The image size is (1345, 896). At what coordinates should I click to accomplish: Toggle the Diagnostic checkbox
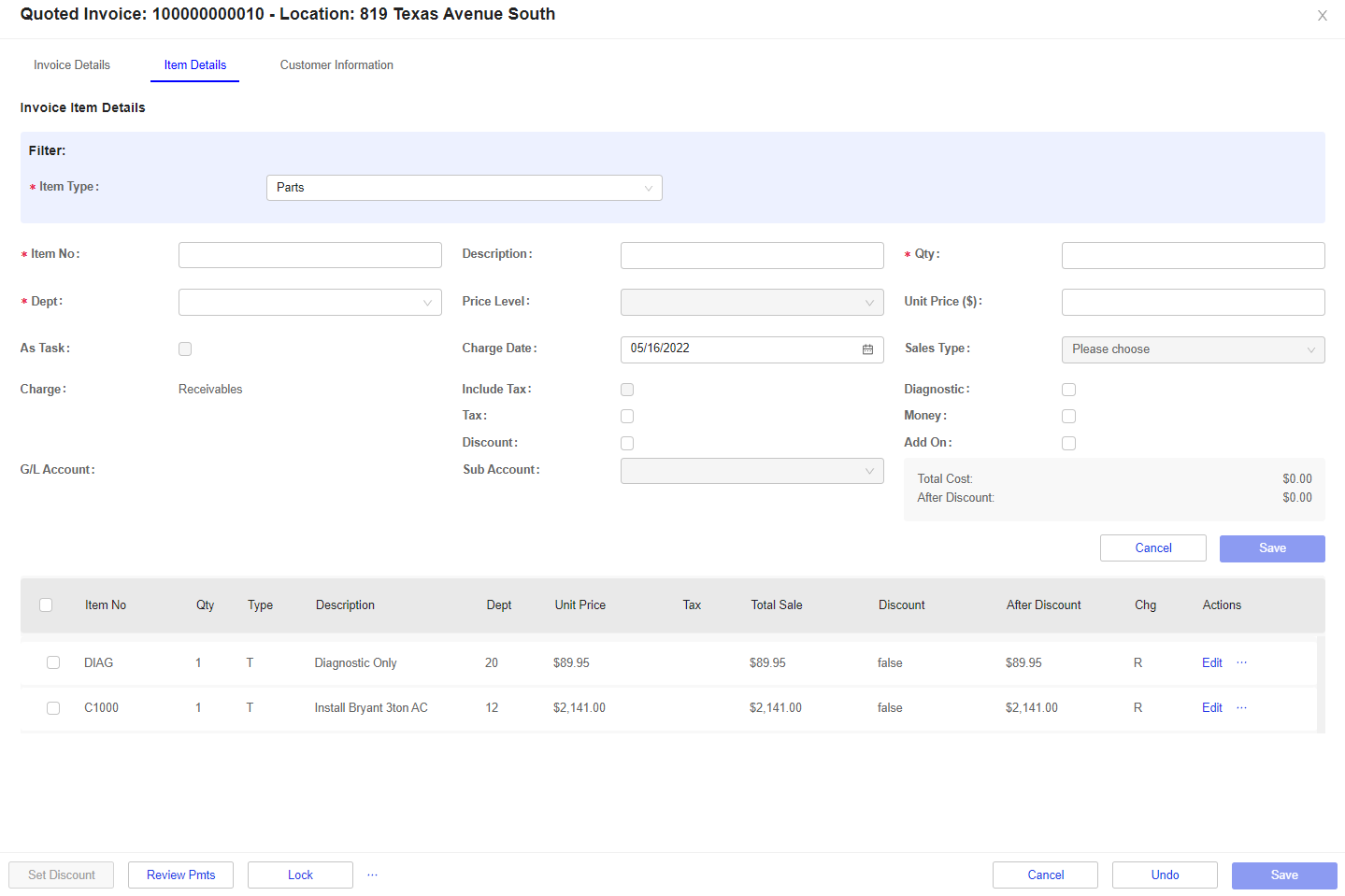click(1068, 390)
